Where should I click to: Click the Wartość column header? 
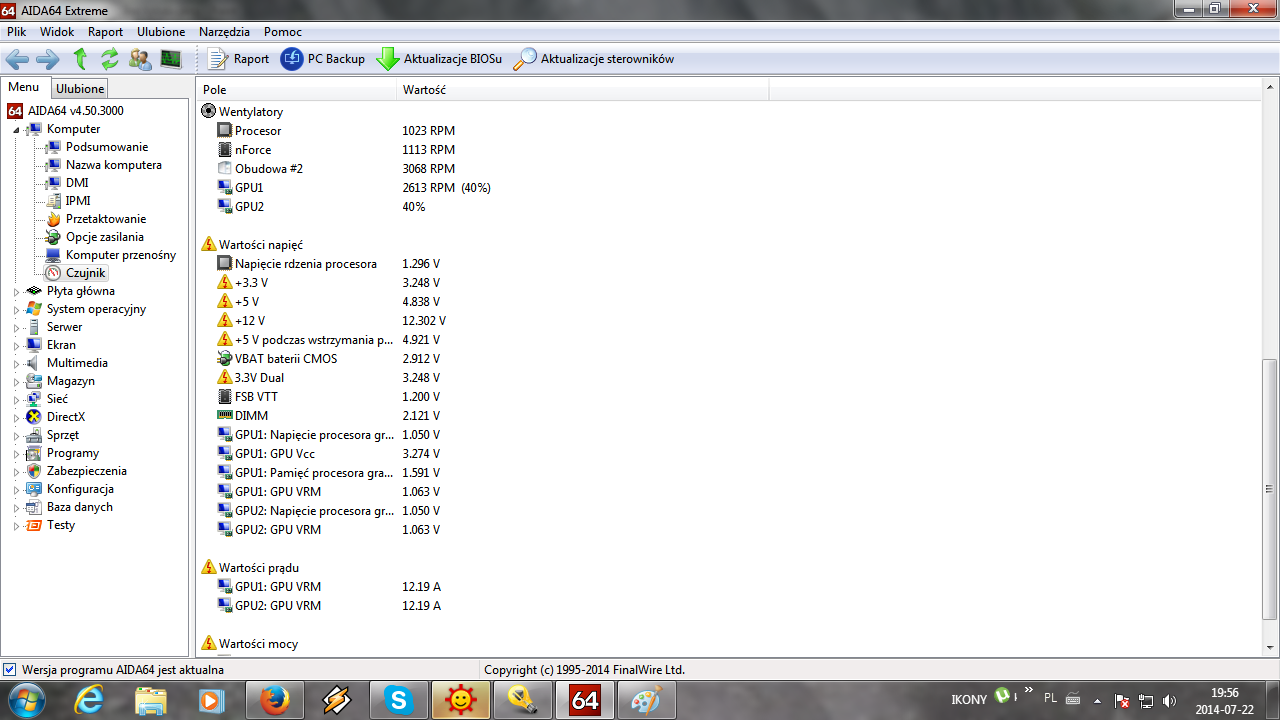coord(583,90)
